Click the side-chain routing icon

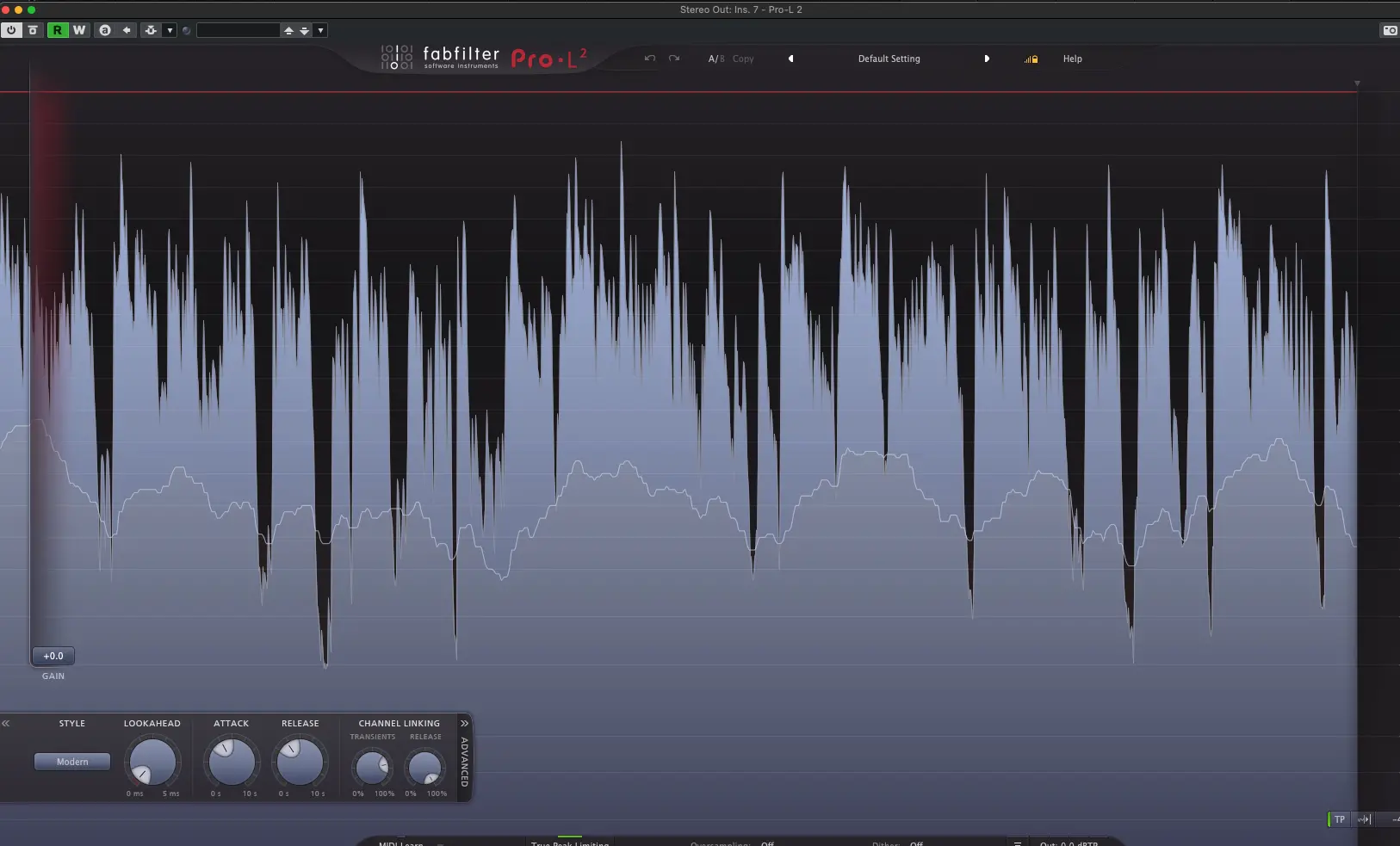[x=151, y=30]
